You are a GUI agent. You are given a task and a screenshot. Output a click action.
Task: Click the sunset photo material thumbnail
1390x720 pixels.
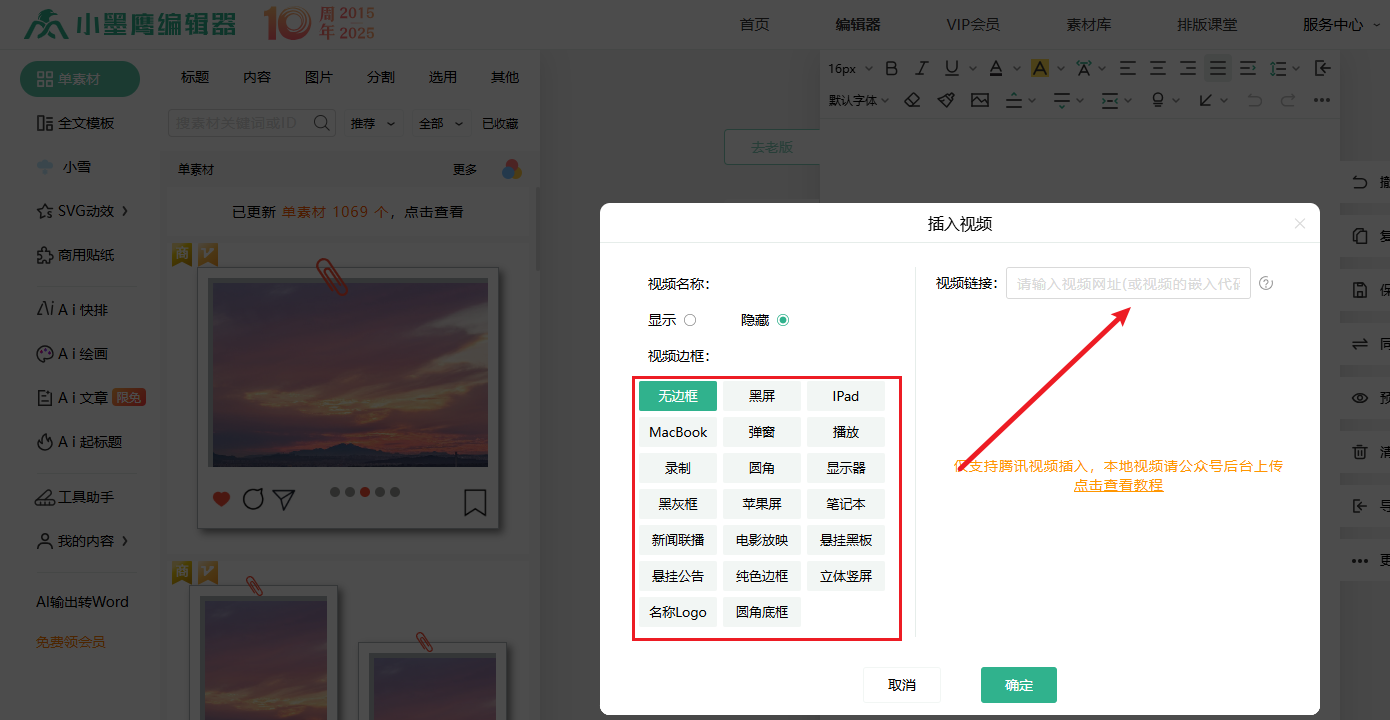(x=349, y=373)
